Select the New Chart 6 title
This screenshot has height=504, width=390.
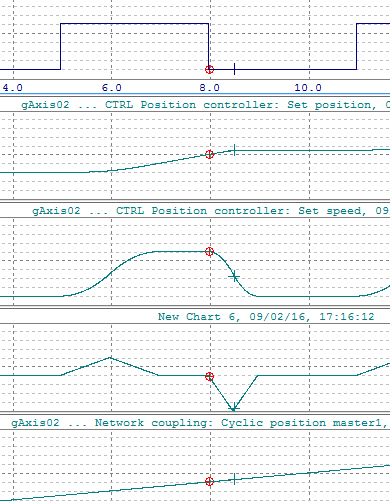click(266, 316)
